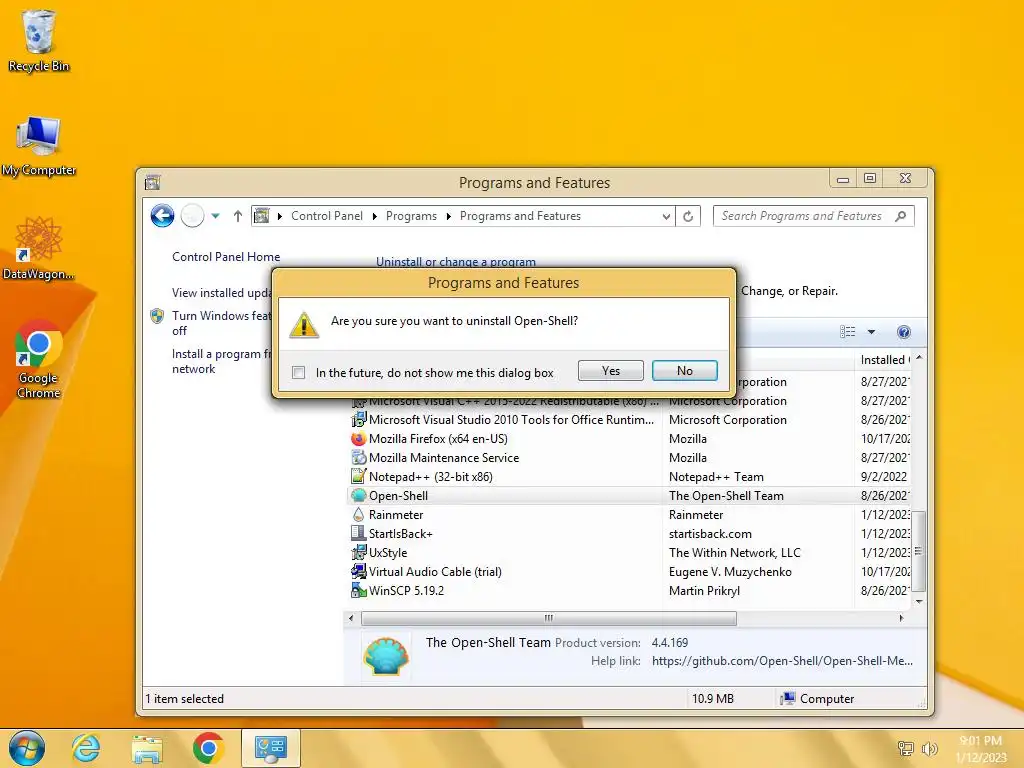1024x768 pixels.
Task: Select the StartIsBack+ program entry
Action: [x=630, y=533]
